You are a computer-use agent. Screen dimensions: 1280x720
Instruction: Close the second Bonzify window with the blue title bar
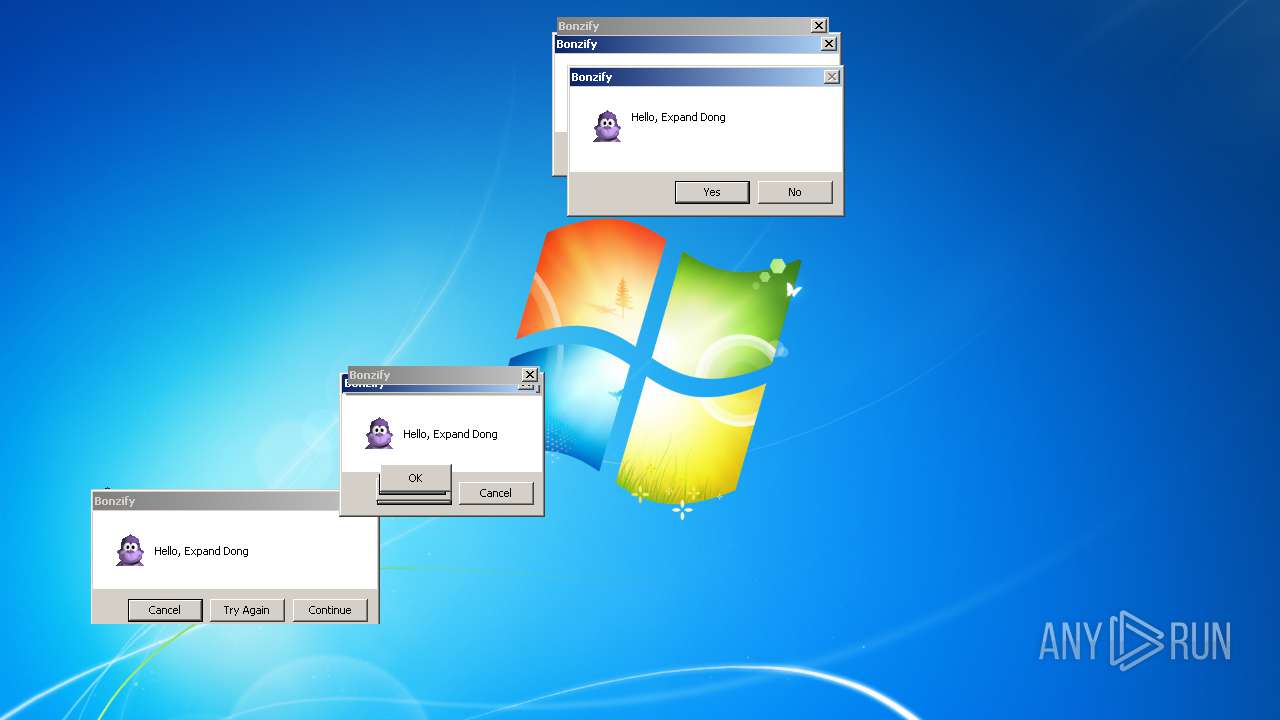point(829,44)
